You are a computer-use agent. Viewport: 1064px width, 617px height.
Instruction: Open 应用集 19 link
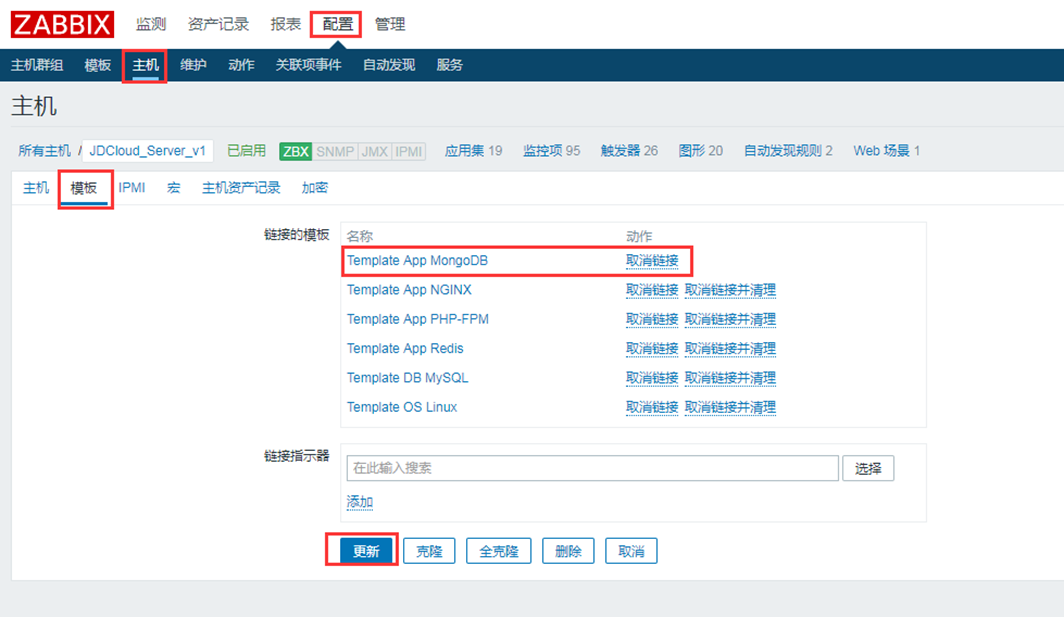(x=474, y=151)
